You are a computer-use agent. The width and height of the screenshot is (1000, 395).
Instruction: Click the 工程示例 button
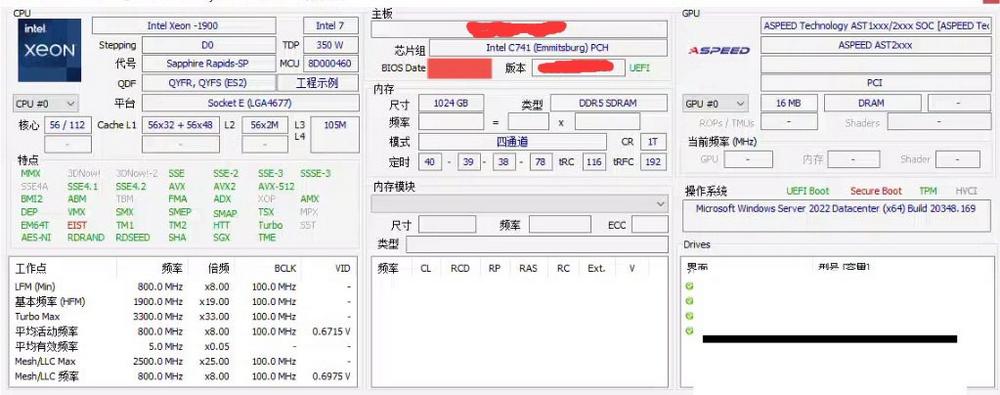pyautogui.click(x=318, y=83)
